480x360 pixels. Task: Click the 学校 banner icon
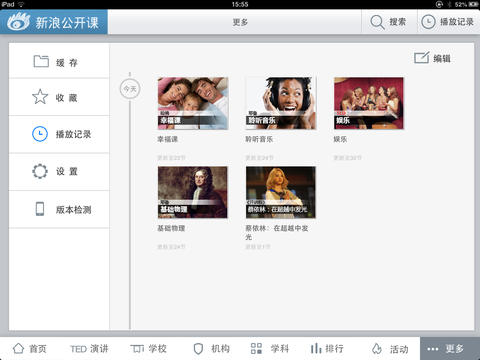coord(137,348)
